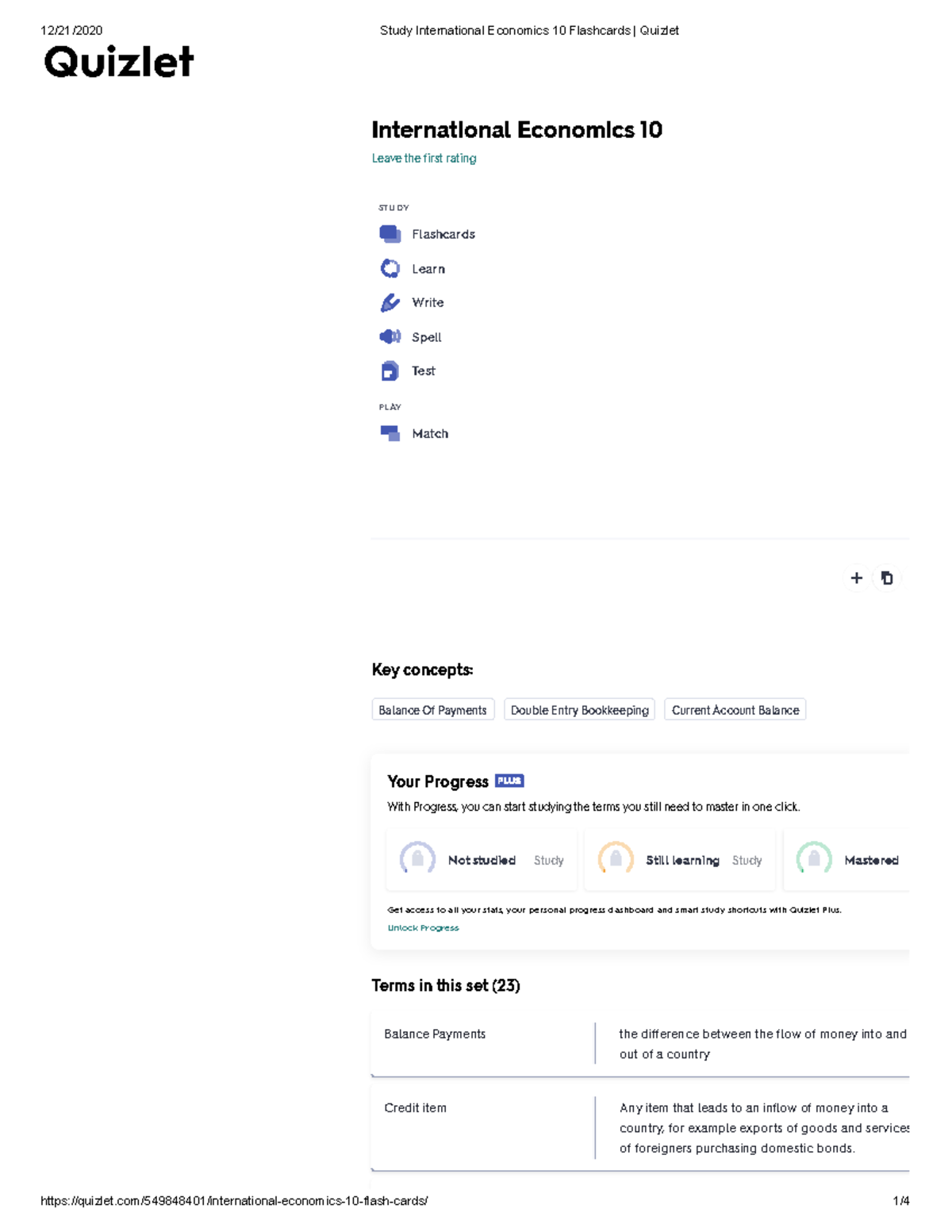Click the Not studied lock icon

point(417,859)
